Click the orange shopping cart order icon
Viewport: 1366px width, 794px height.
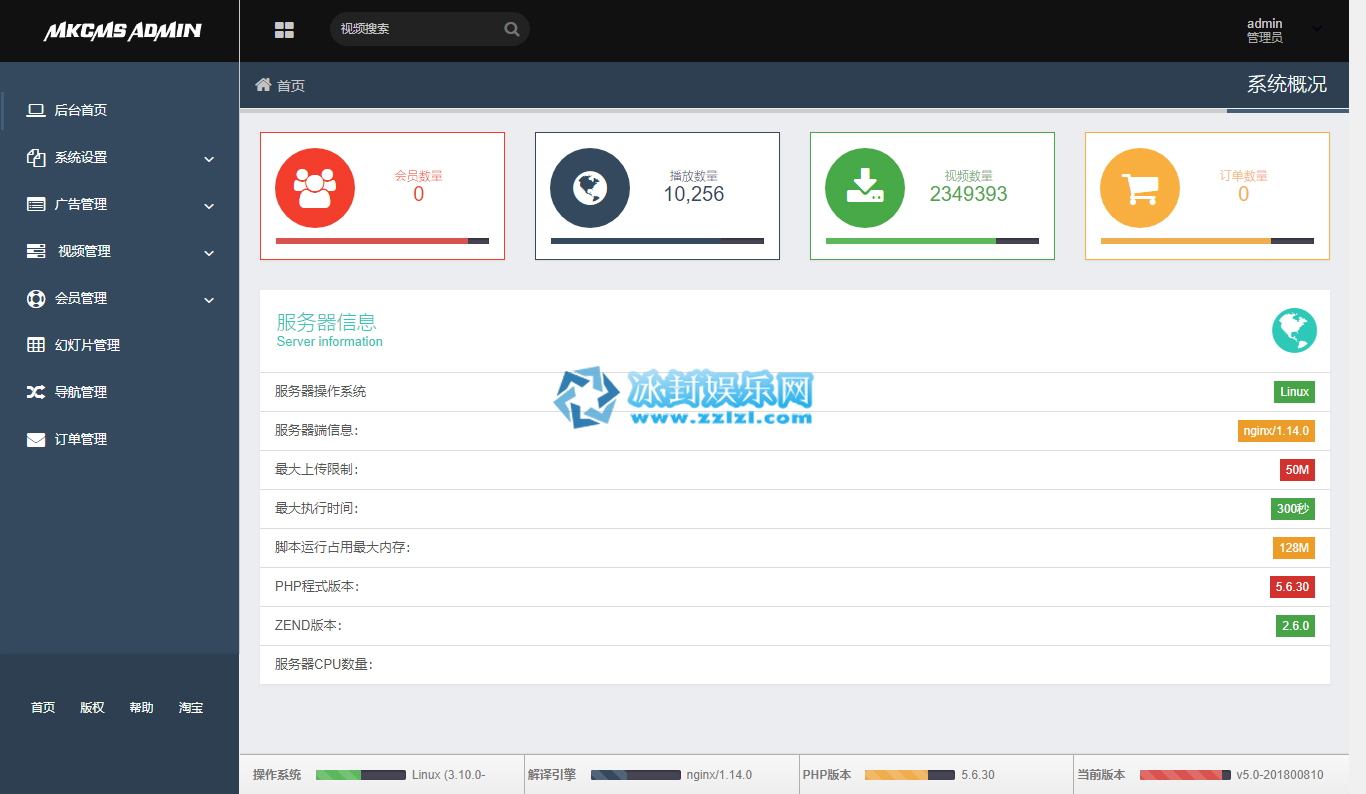[x=1139, y=188]
